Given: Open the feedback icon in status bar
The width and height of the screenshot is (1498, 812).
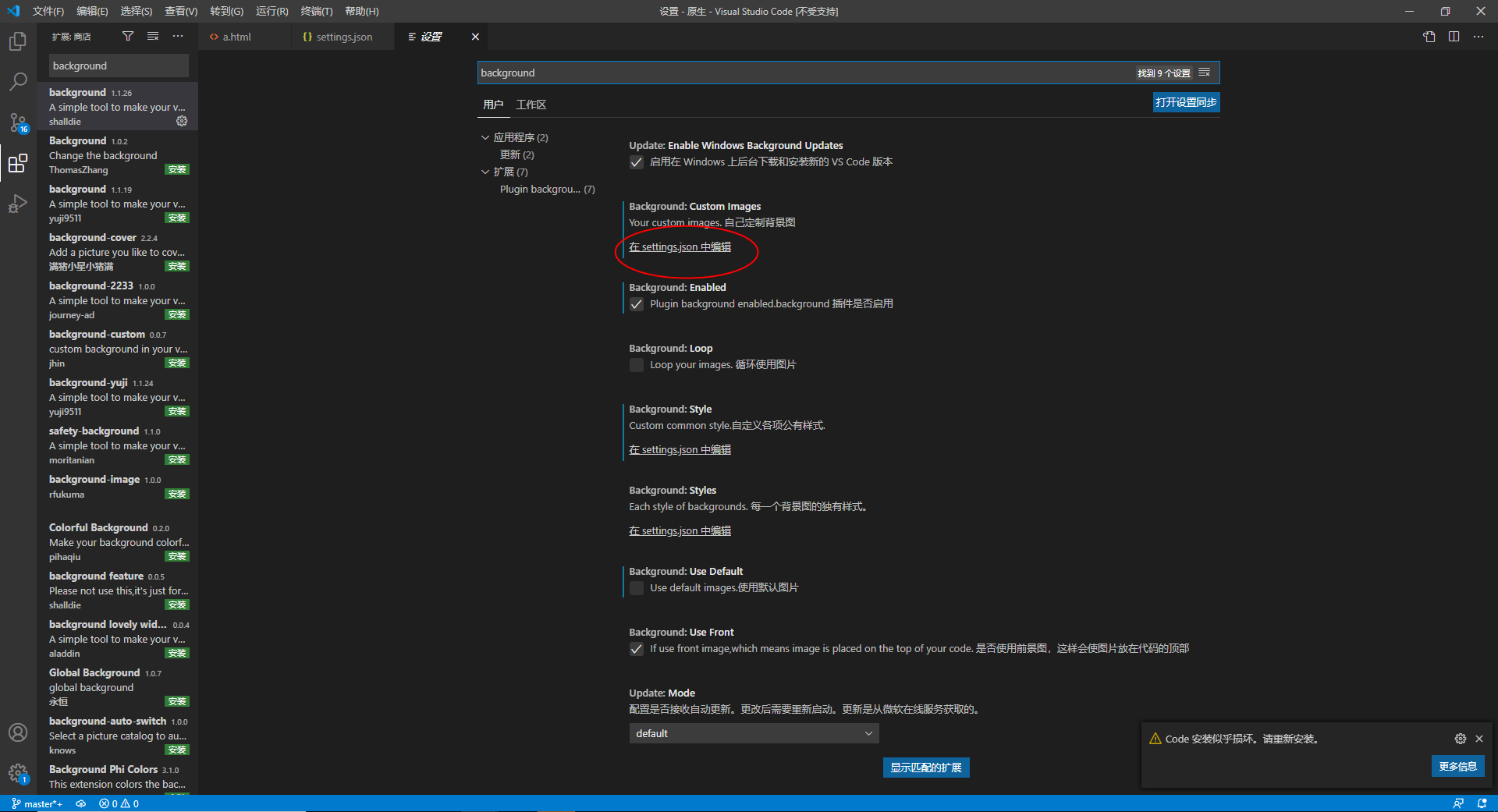Looking at the screenshot, I should pyautogui.click(x=1457, y=803).
